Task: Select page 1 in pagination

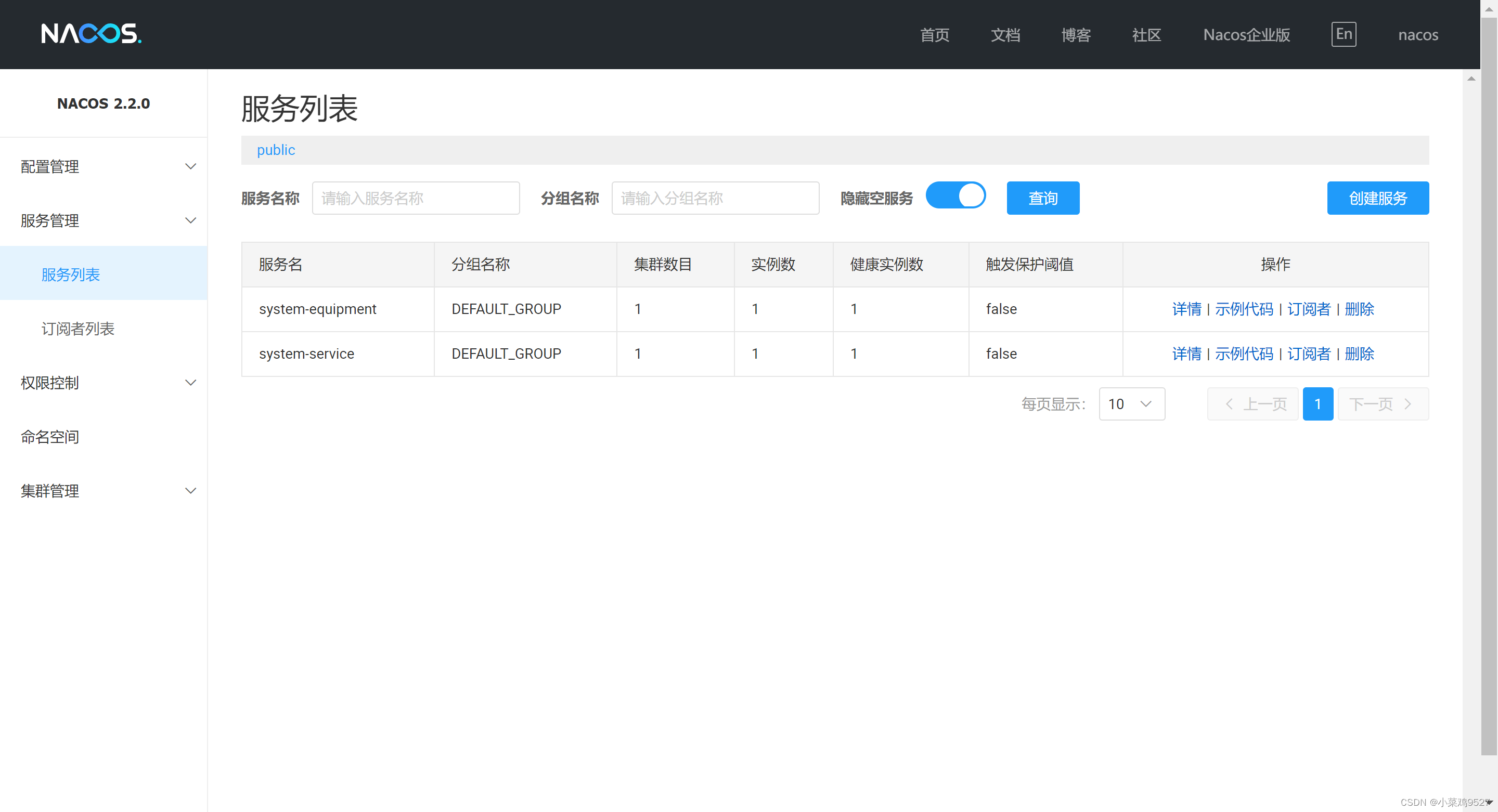Action: click(1319, 404)
